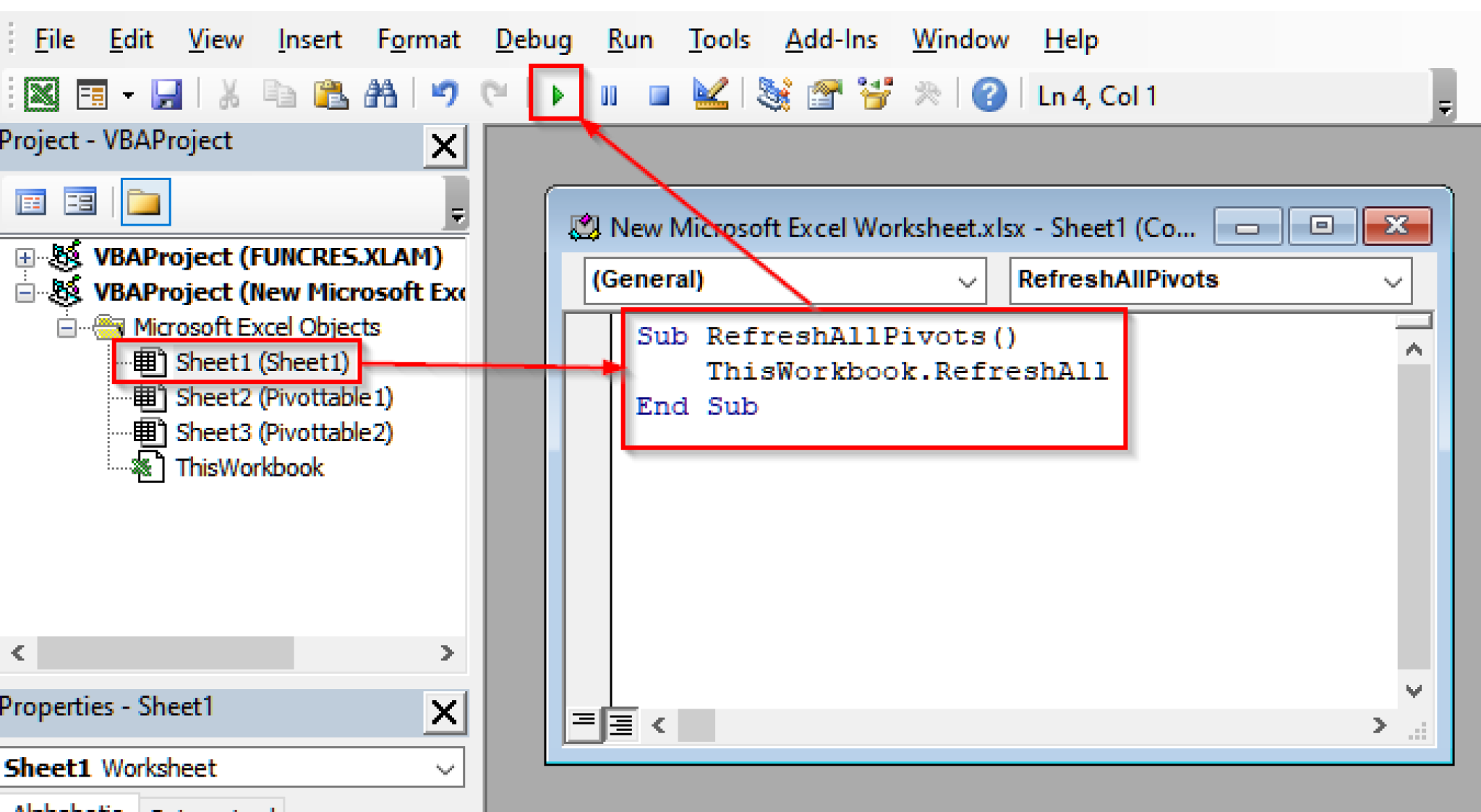Open the (General) object dropdown
Image resolution: width=1481 pixels, height=812 pixels.
pos(968,281)
